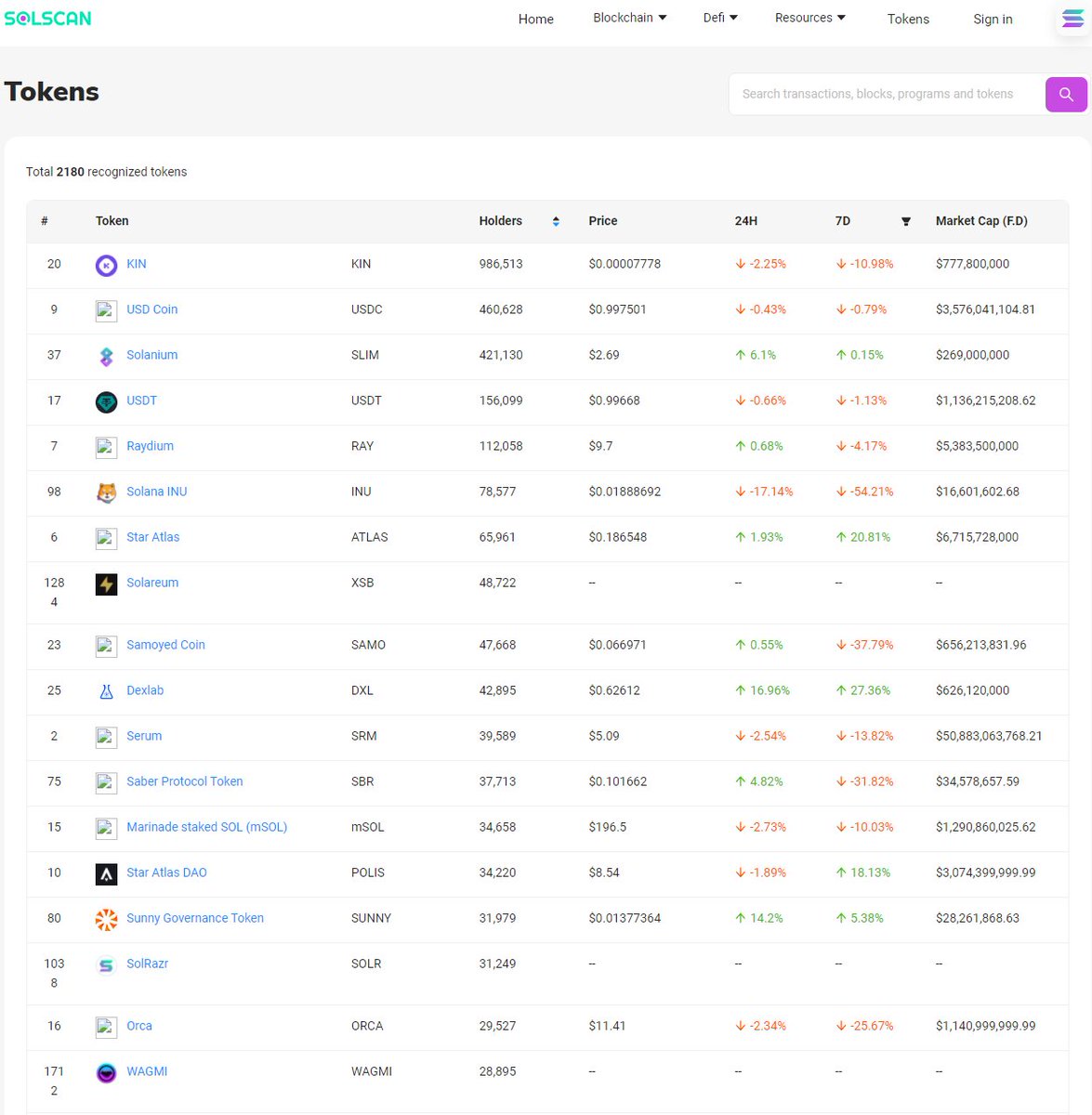Click the Token column header

click(x=112, y=221)
